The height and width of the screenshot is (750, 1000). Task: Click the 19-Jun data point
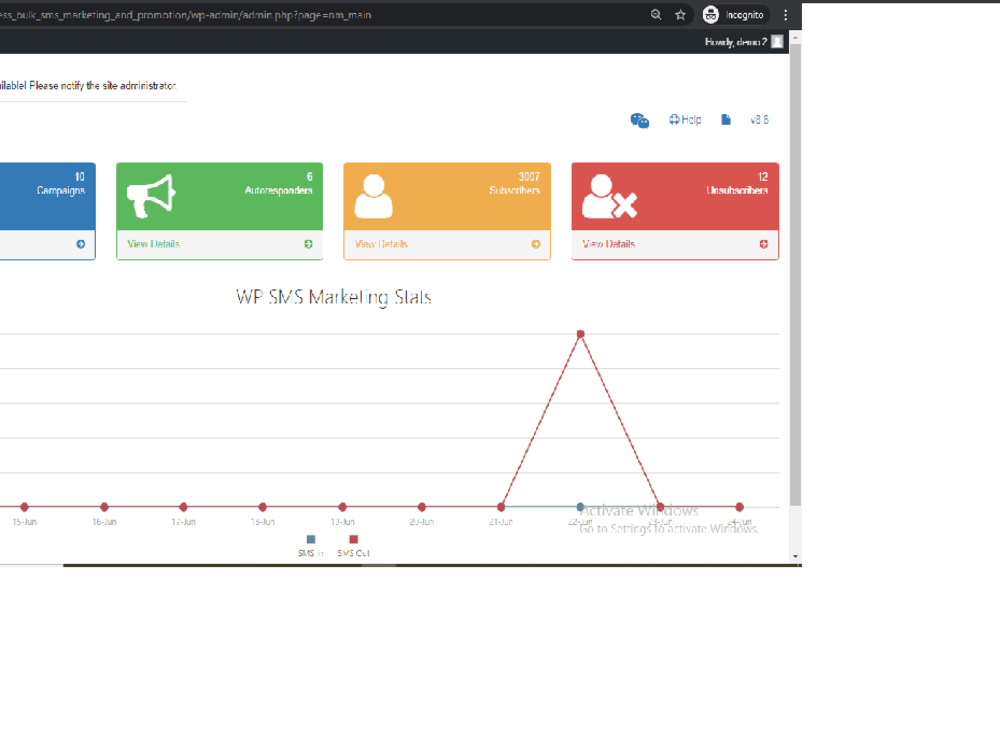pos(342,507)
